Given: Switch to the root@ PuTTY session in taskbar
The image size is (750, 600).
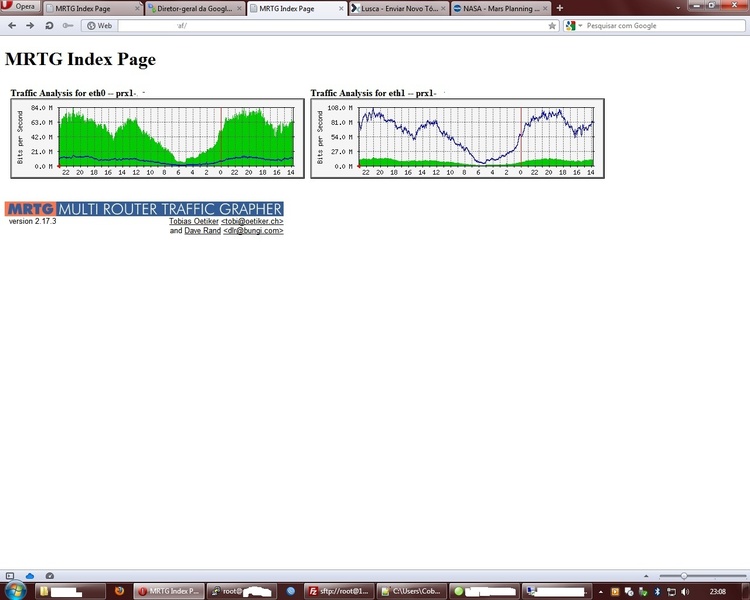Looking at the screenshot, I should coord(242,591).
